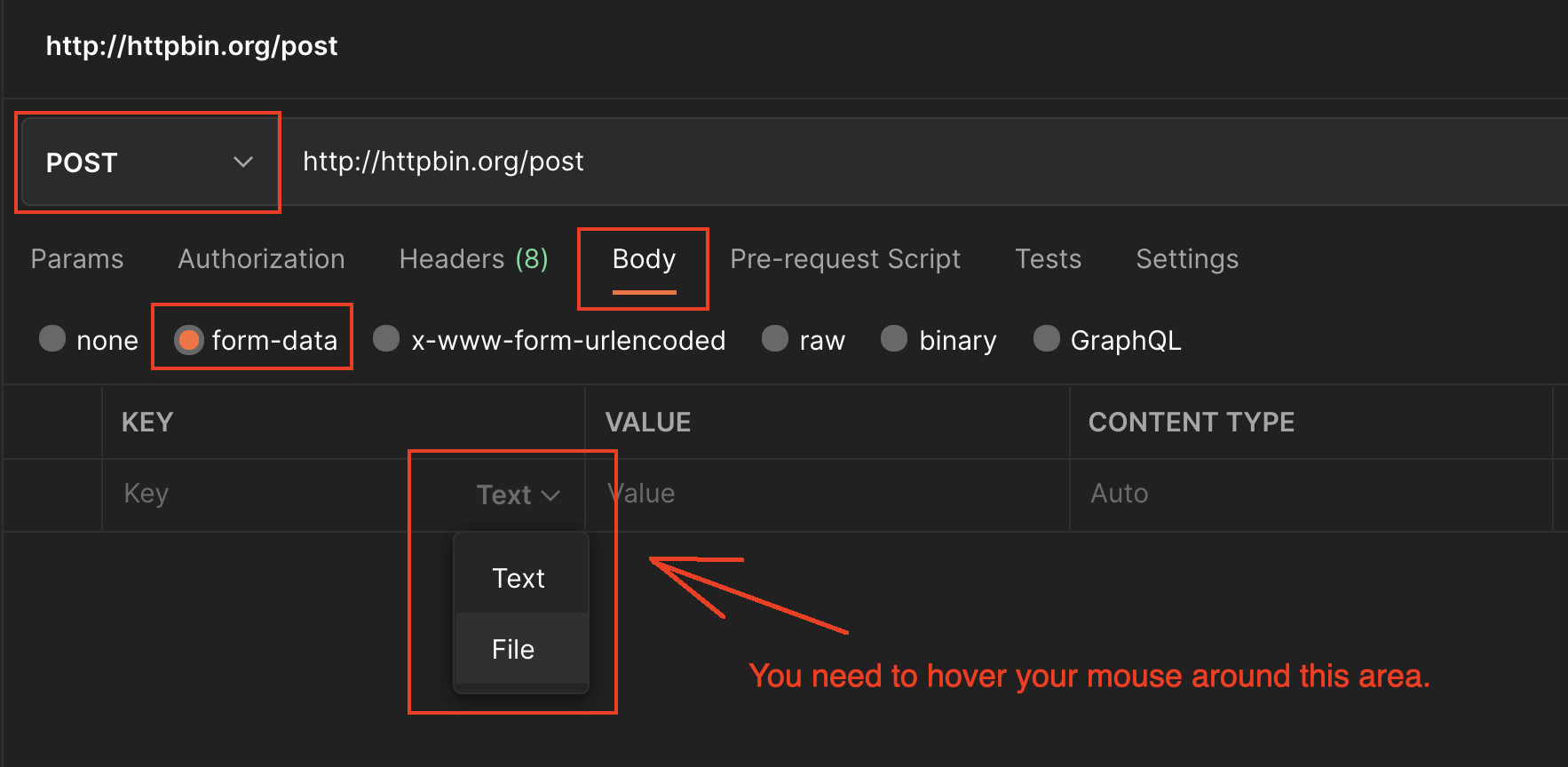Click the Value input field

tap(828, 494)
